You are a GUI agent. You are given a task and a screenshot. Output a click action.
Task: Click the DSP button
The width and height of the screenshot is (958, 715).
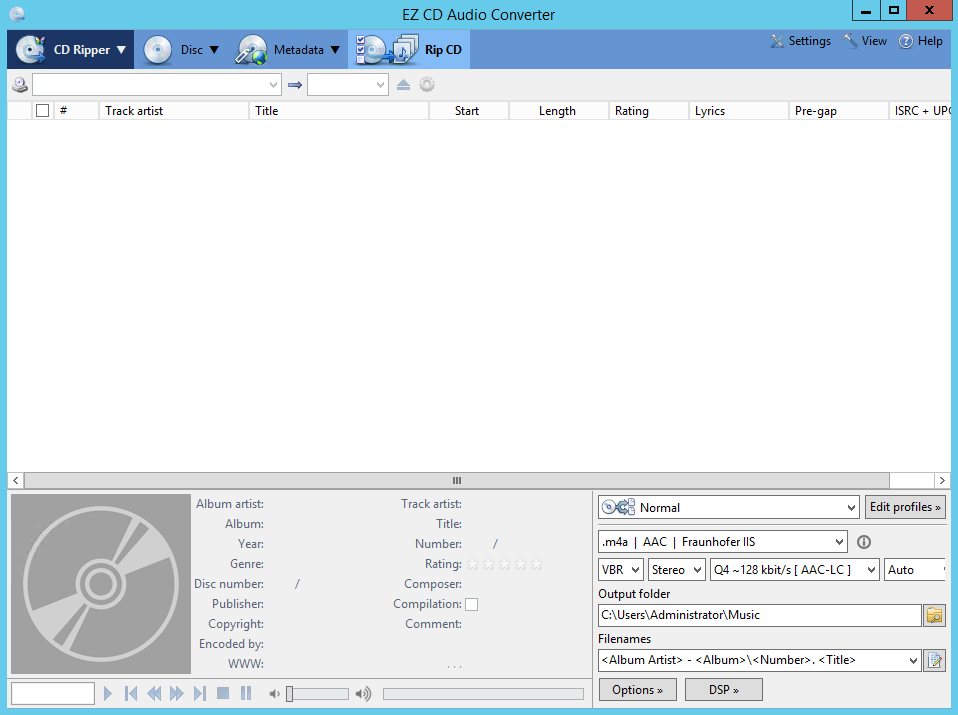[x=724, y=690]
